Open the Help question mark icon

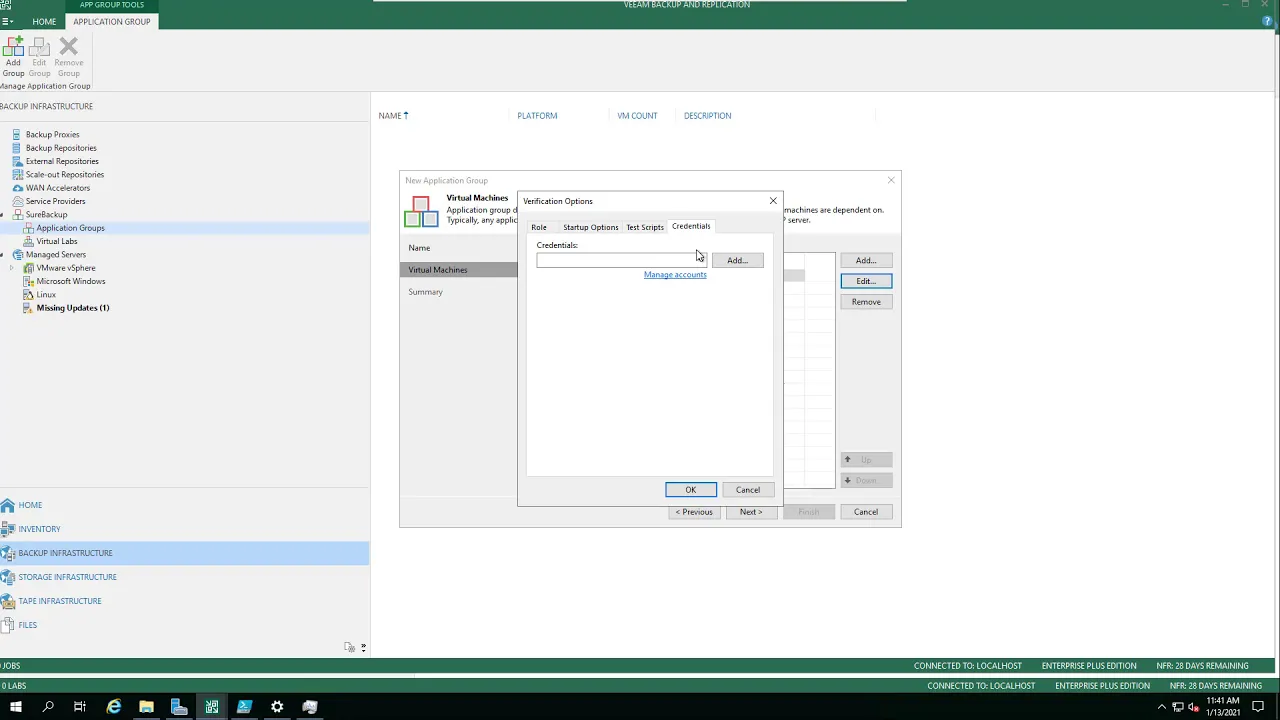click(x=1268, y=21)
